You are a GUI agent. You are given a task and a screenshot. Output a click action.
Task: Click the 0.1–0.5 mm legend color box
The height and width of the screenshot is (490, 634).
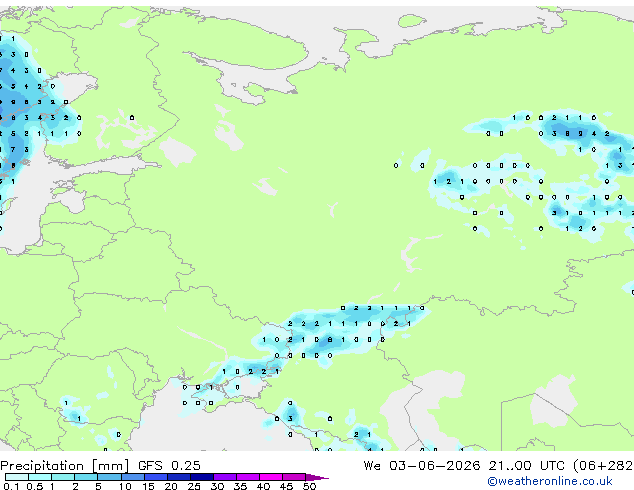17,477
